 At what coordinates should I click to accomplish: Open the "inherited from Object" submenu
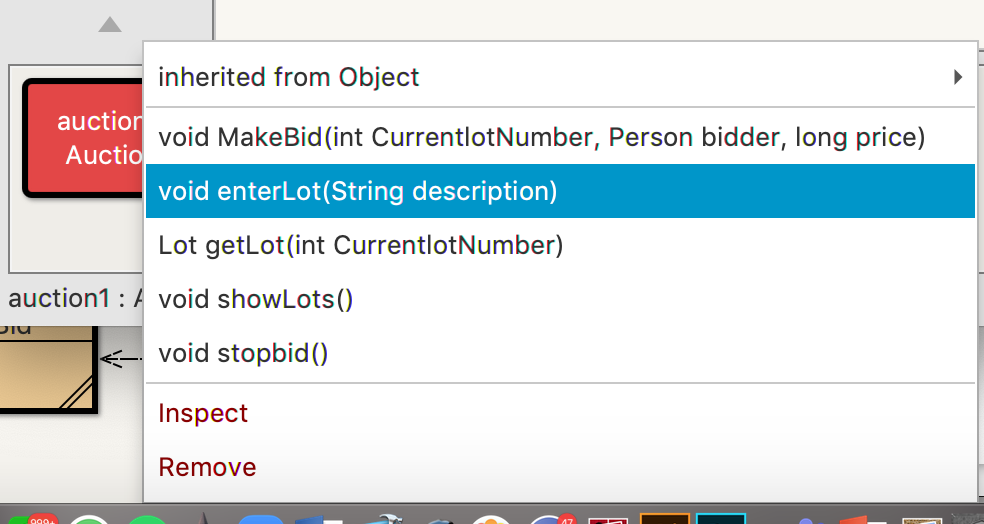[x=289, y=77]
